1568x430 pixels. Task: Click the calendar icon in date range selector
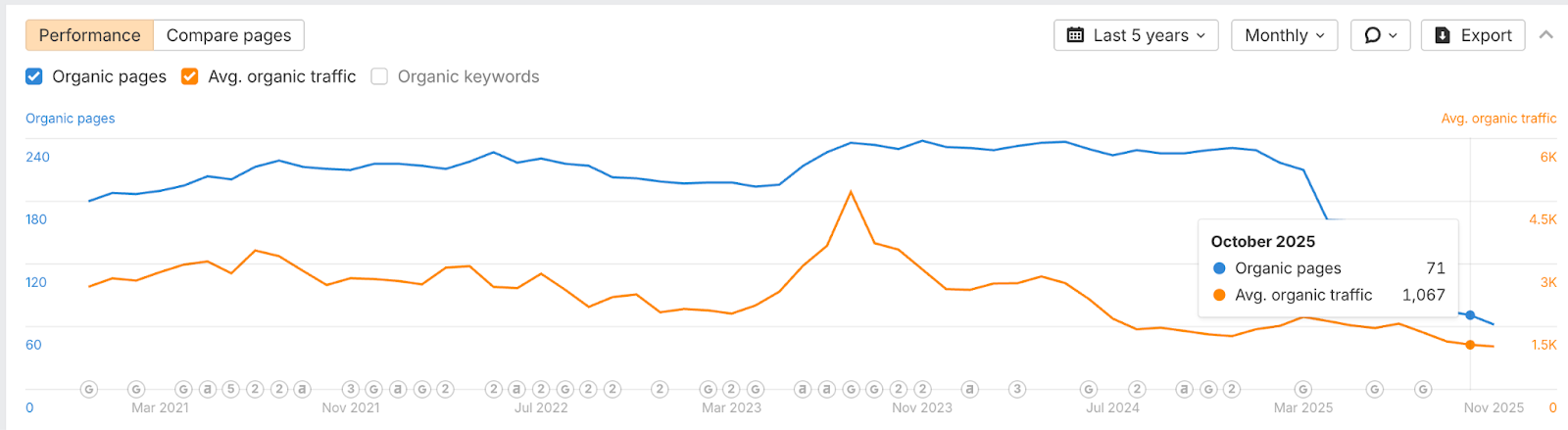click(1075, 35)
